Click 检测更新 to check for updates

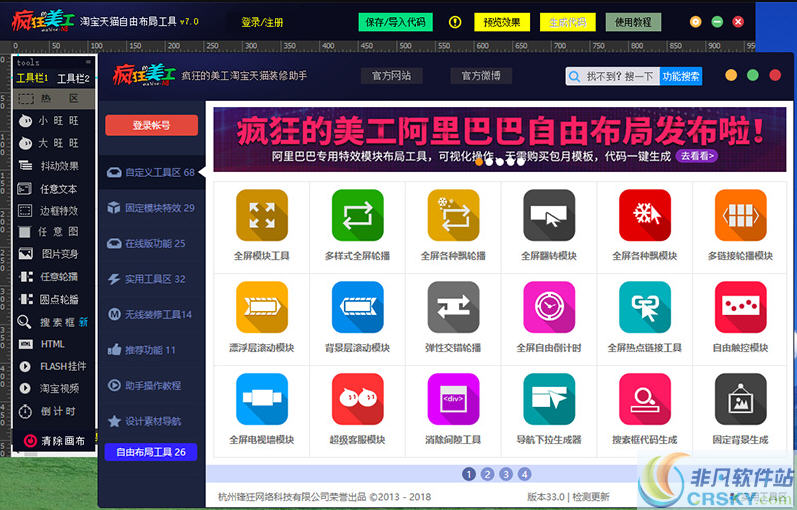tap(591, 497)
